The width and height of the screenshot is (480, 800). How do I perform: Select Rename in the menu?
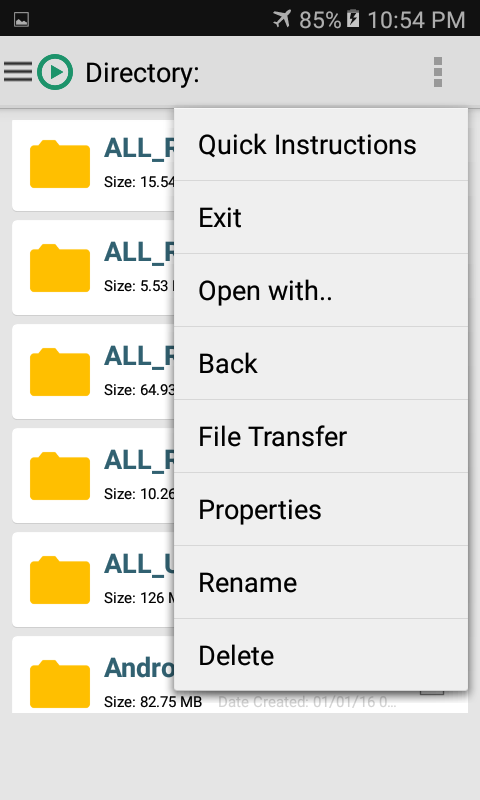(321, 582)
